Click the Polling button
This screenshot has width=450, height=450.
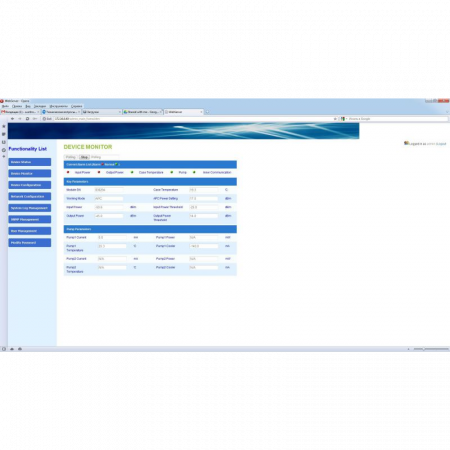click(x=71, y=157)
